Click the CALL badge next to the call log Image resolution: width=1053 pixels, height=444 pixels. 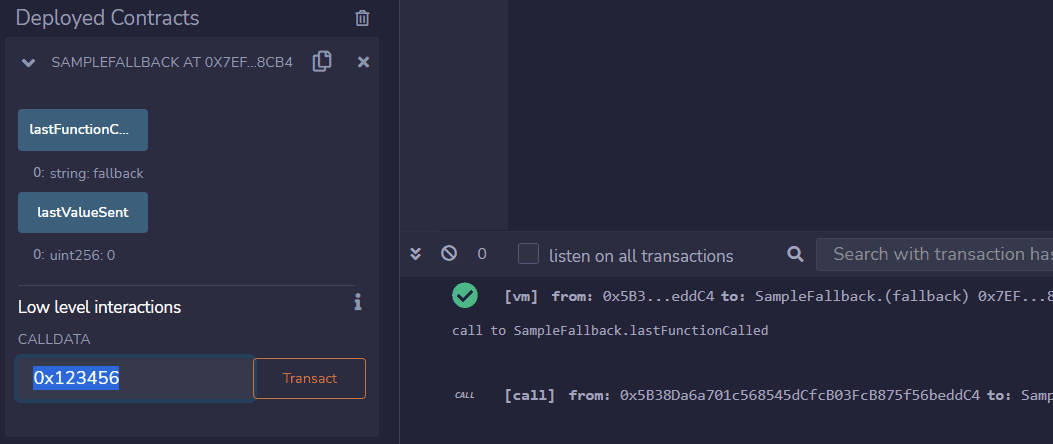(465, 395)
